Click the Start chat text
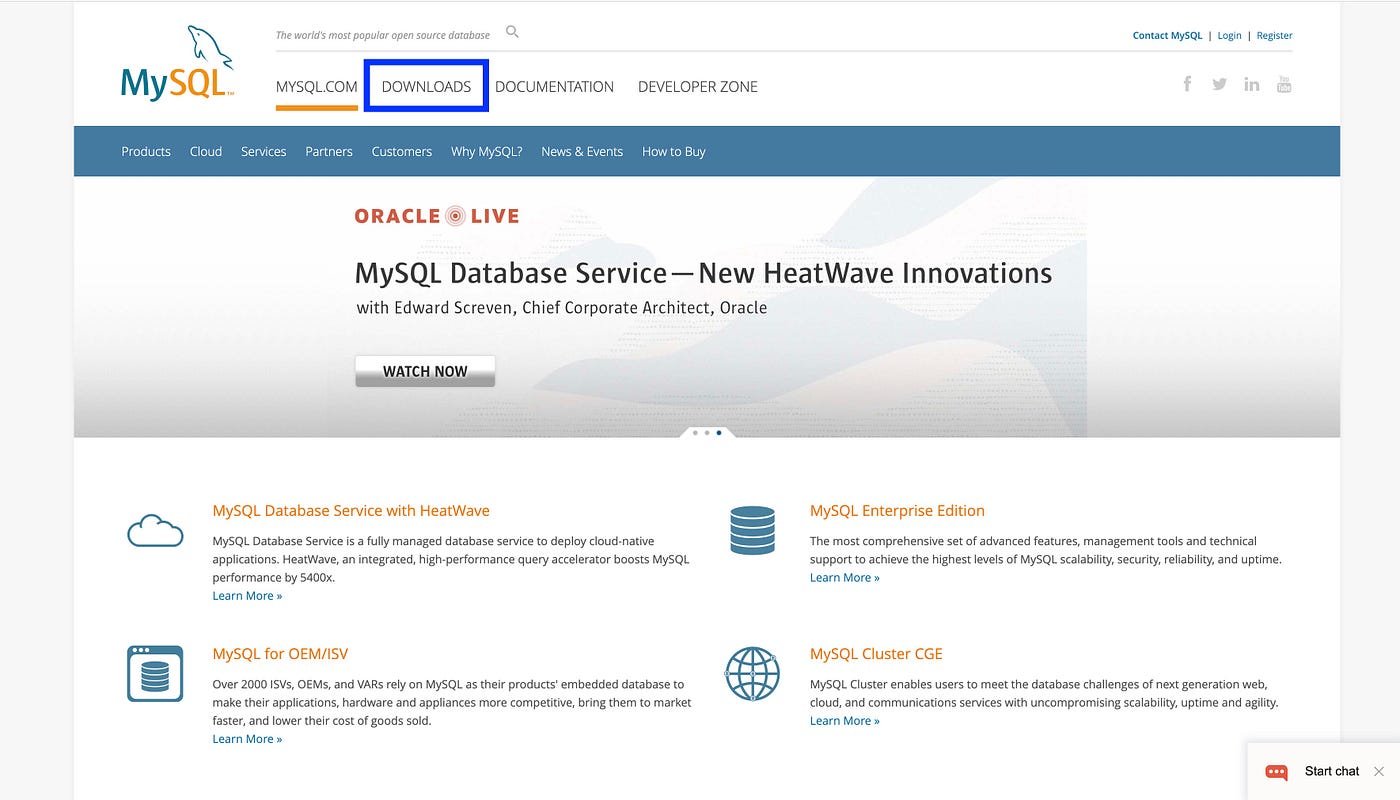 [1332, 772]
